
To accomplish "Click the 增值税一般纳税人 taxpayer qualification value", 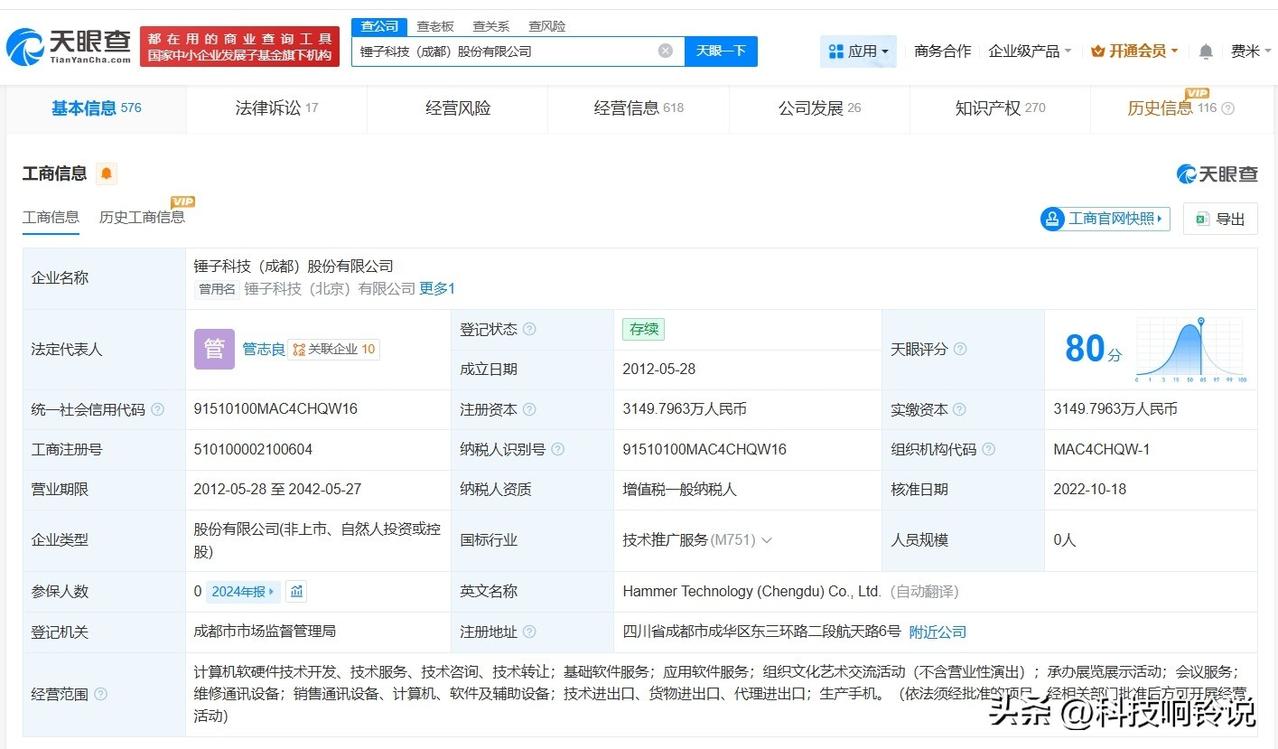I will coord(680,489).
